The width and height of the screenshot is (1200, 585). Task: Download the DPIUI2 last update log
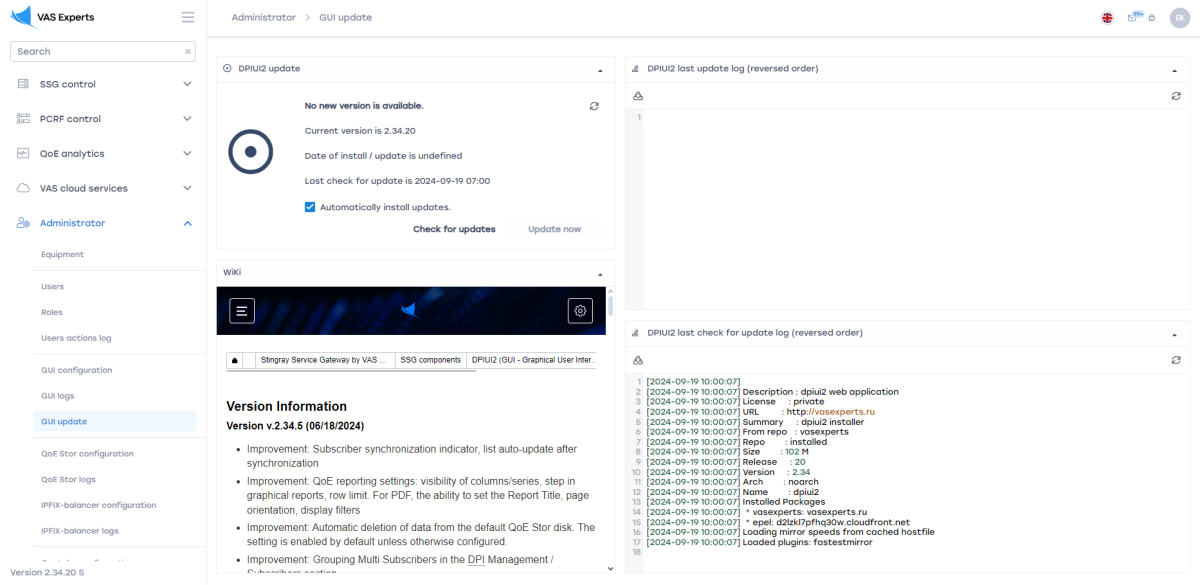pos(638,96)
